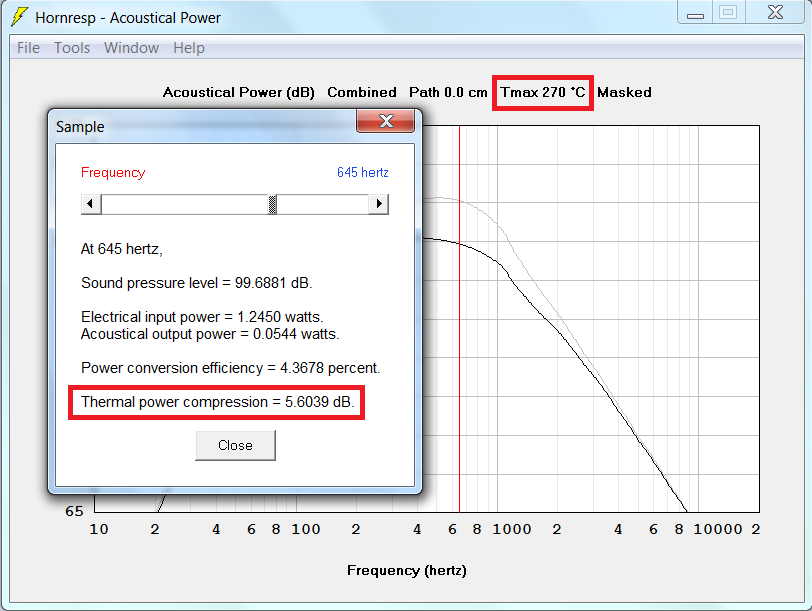
Task: Open the Window menu
Action: click(131, 48)
